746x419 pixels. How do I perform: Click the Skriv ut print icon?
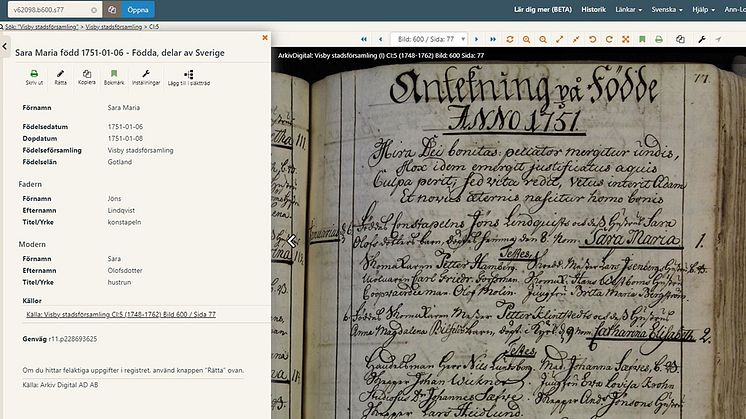coord(34,78)
